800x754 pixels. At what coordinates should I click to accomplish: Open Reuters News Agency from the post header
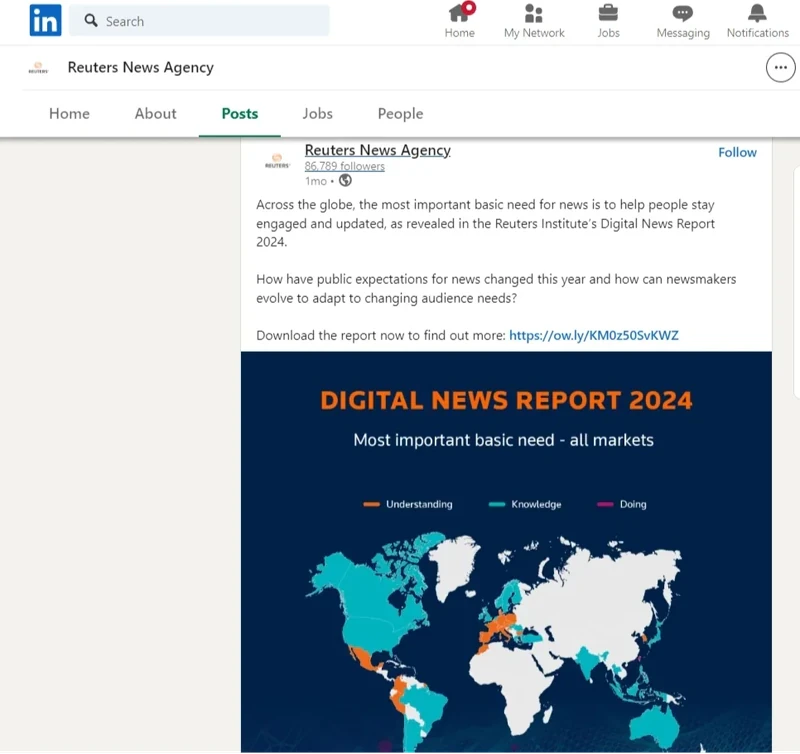(376, 150)
